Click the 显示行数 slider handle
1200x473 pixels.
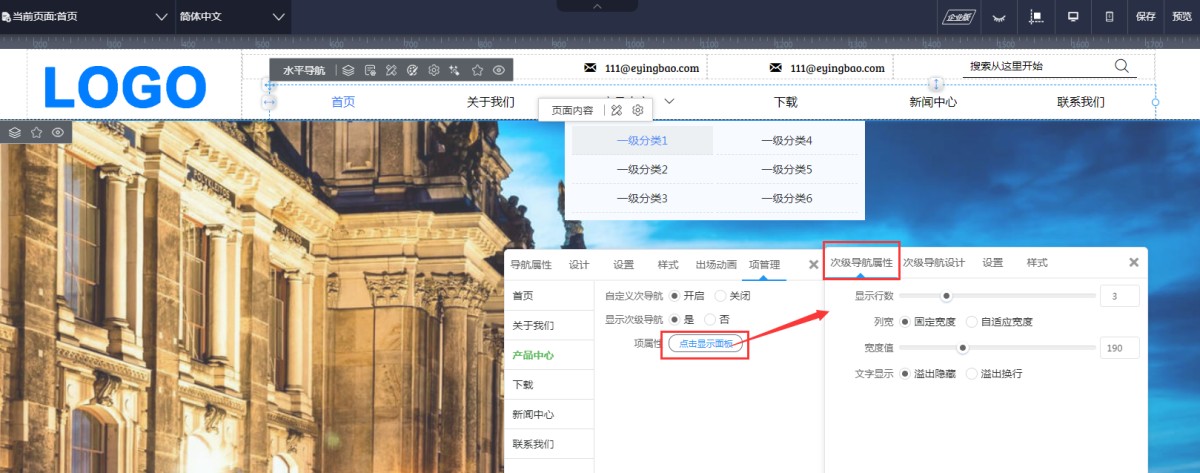point(945,296)
